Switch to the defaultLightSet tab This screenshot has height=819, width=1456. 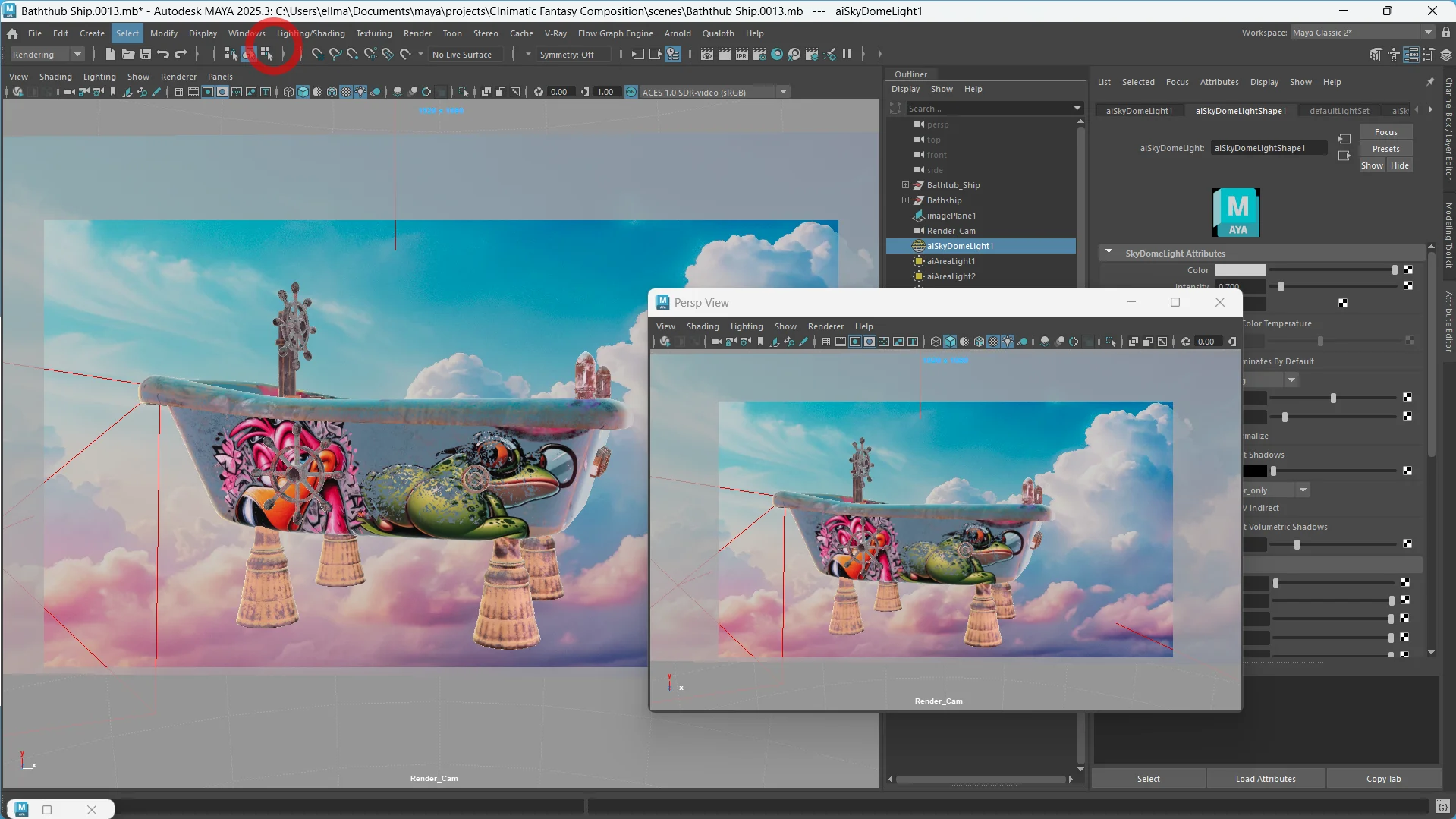click(1339, 111)
